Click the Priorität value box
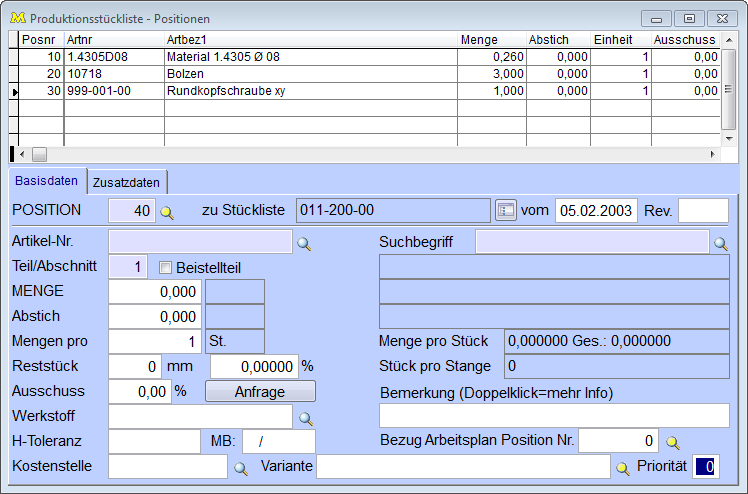The height and width of the screenshot is (494, 748). coord(706,466)
